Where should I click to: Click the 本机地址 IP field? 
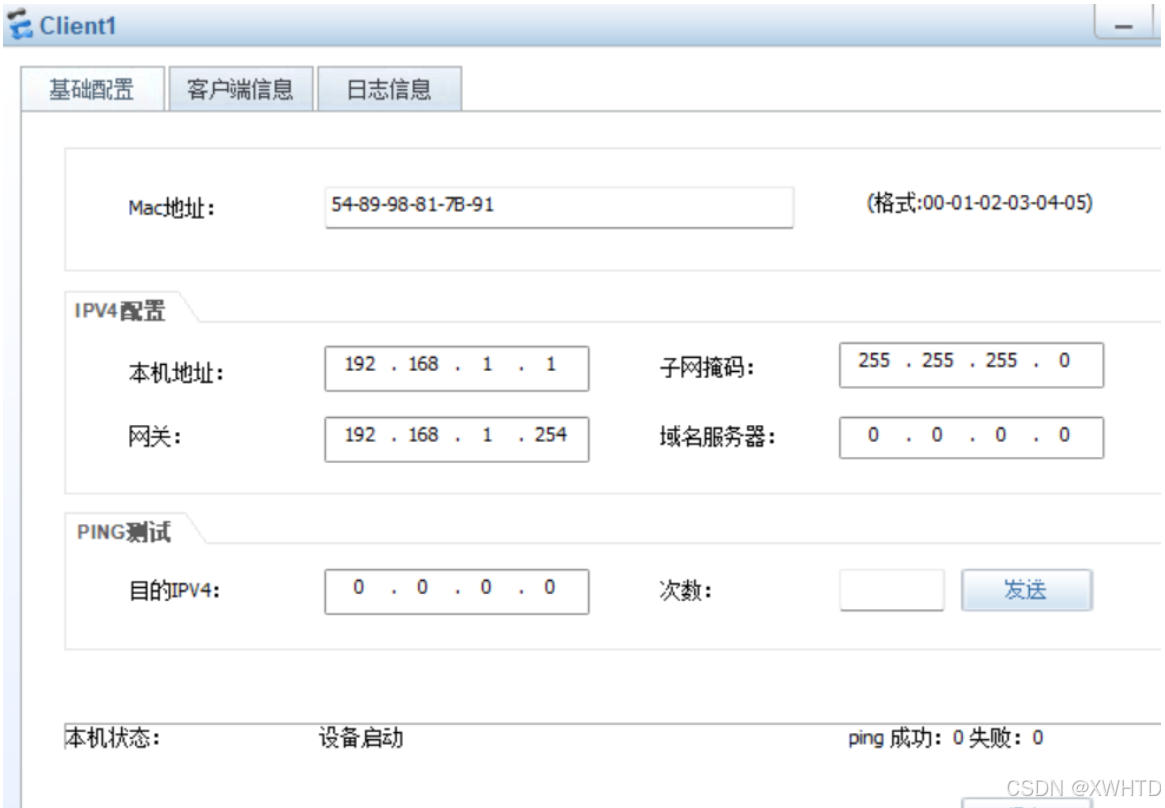point(456,368)
